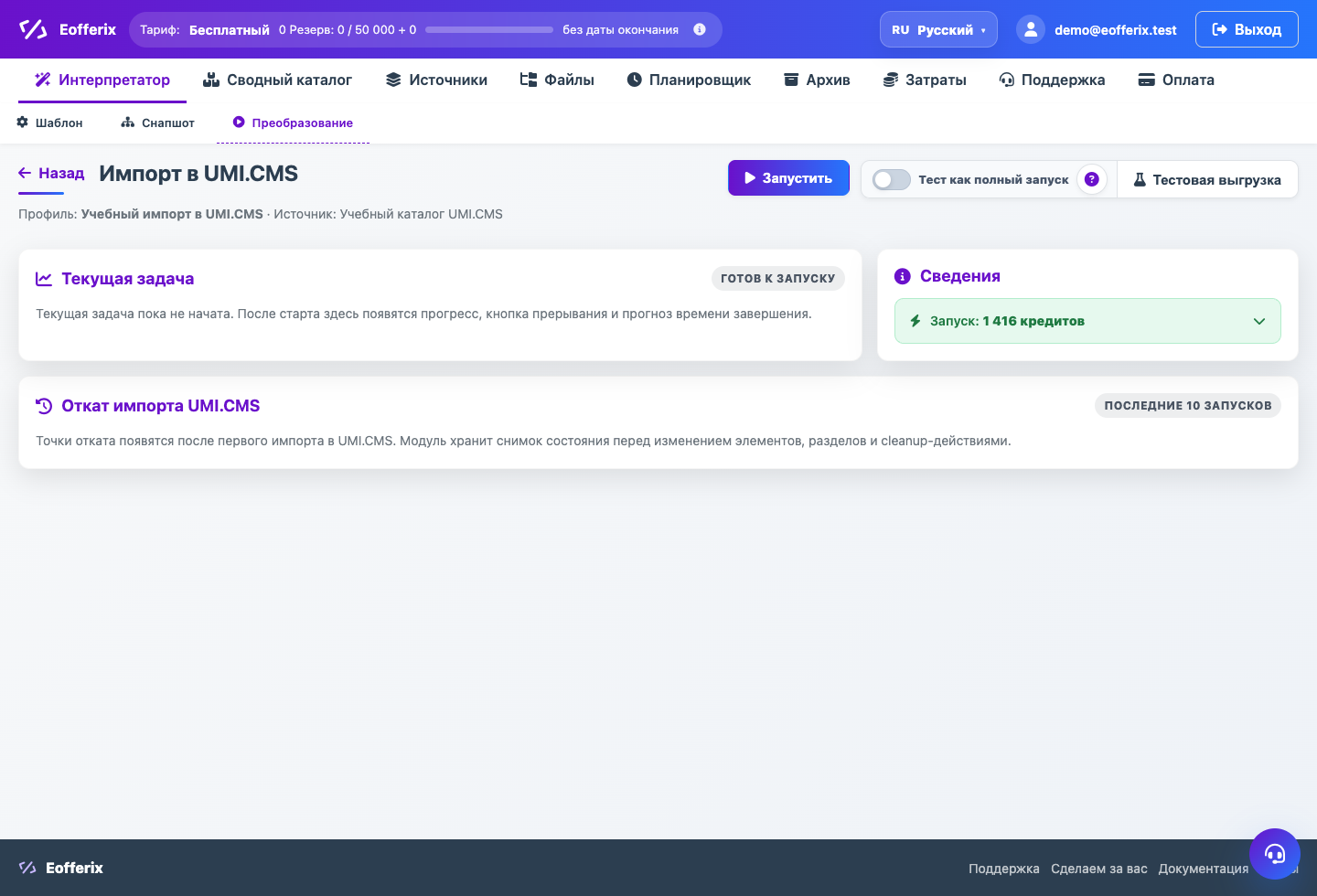Expand the Запуск: 1 416 кредитов panel
This screenshot has width=1317, height=896.
click(1087, 321)
